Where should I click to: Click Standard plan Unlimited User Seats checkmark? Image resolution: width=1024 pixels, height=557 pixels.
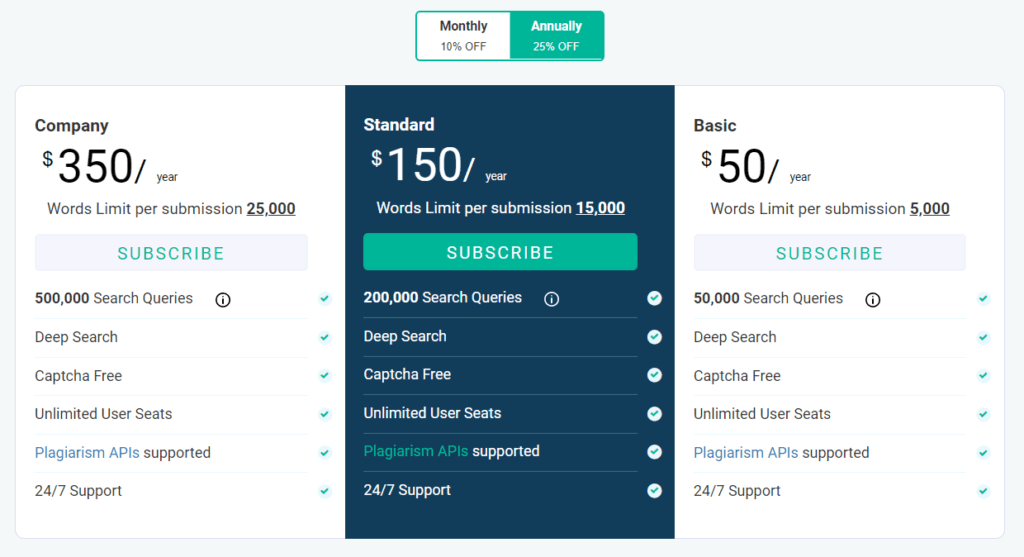(x=654, y=414)
